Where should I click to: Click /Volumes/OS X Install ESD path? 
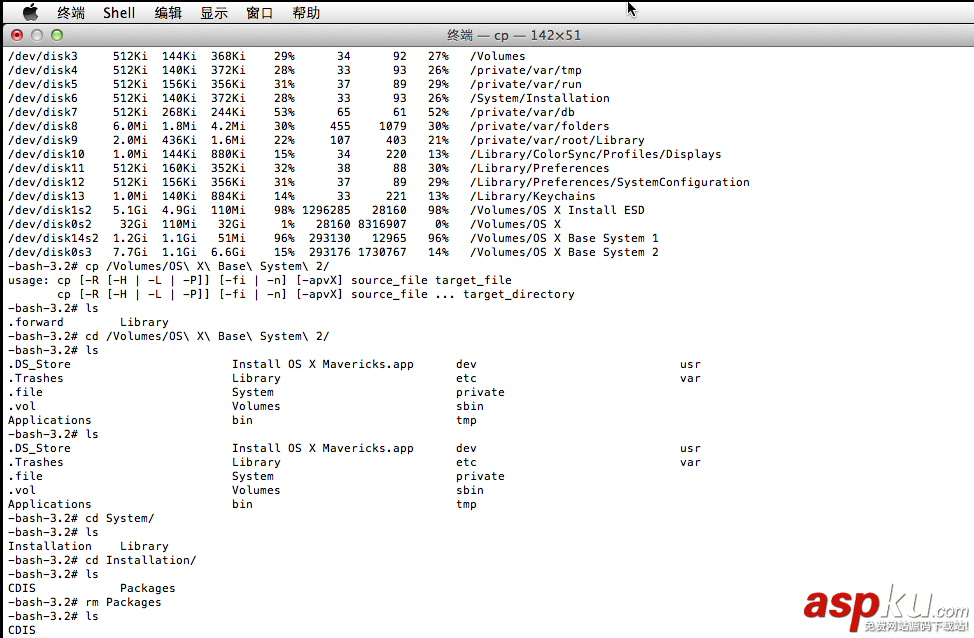pos(557,210)
